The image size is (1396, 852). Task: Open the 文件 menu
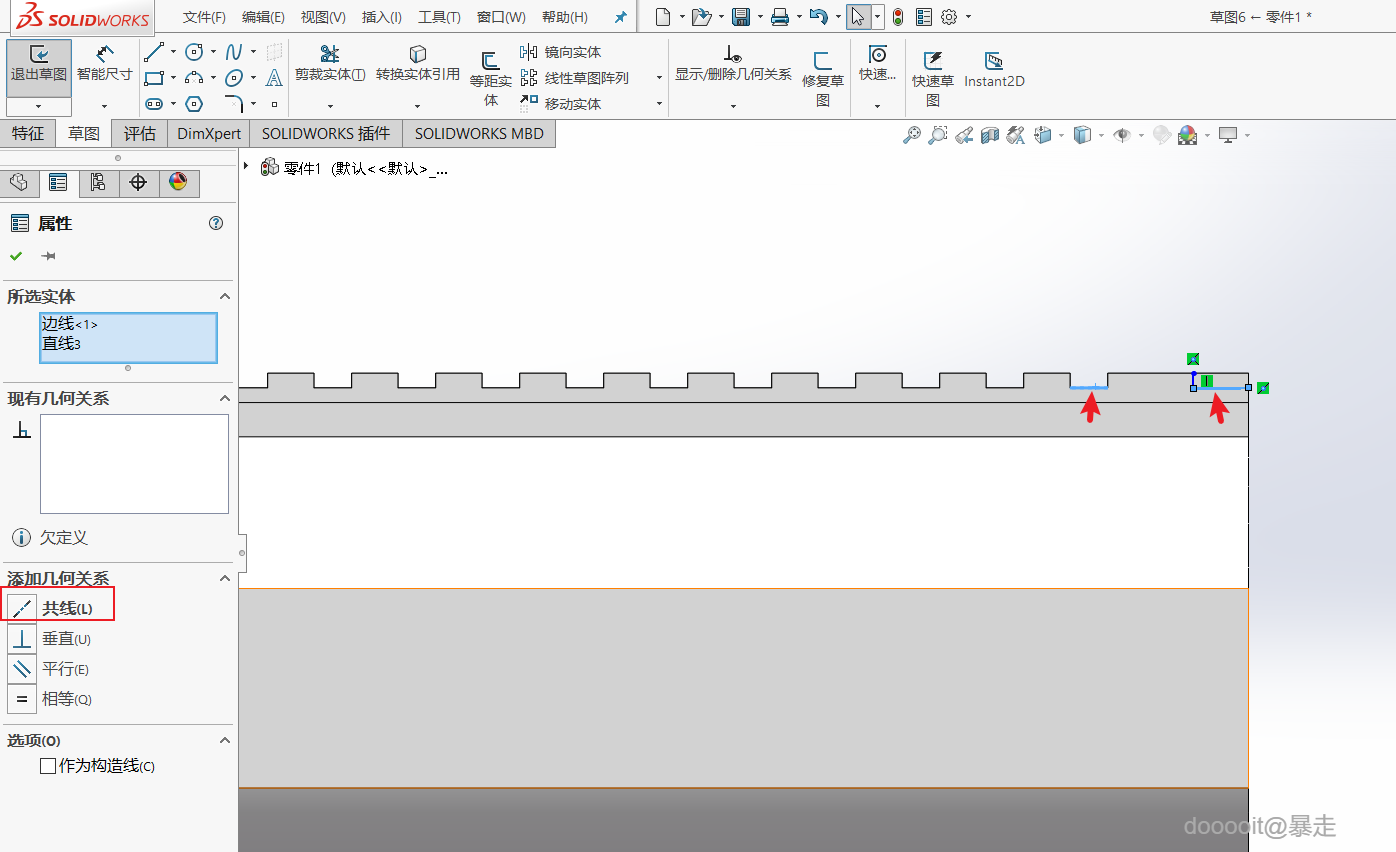coord(204,17)
